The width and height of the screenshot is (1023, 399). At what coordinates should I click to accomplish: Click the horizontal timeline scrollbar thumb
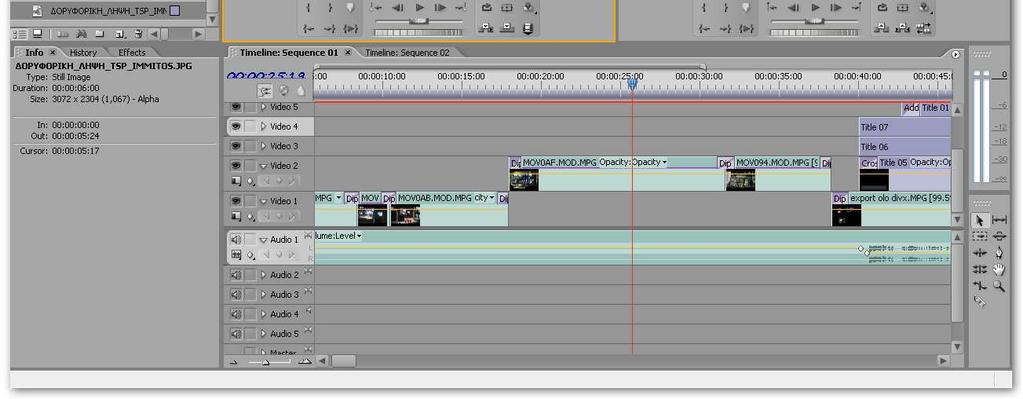point(344,361)
